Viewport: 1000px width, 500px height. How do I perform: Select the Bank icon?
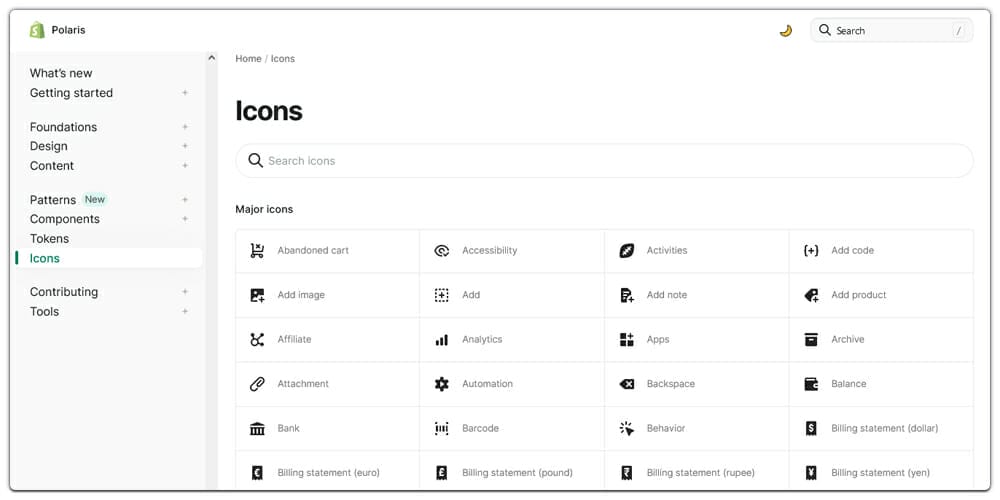pyautogui.click(x=257, y=429)
